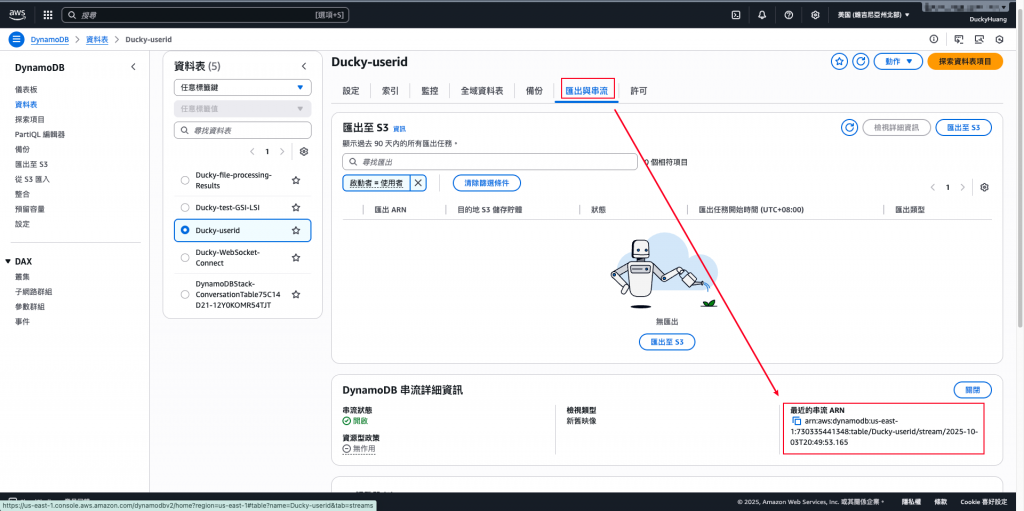Open the 任意標籤值 dropdown
Viewport: 1024px width, 511px height.
(242, 109)
